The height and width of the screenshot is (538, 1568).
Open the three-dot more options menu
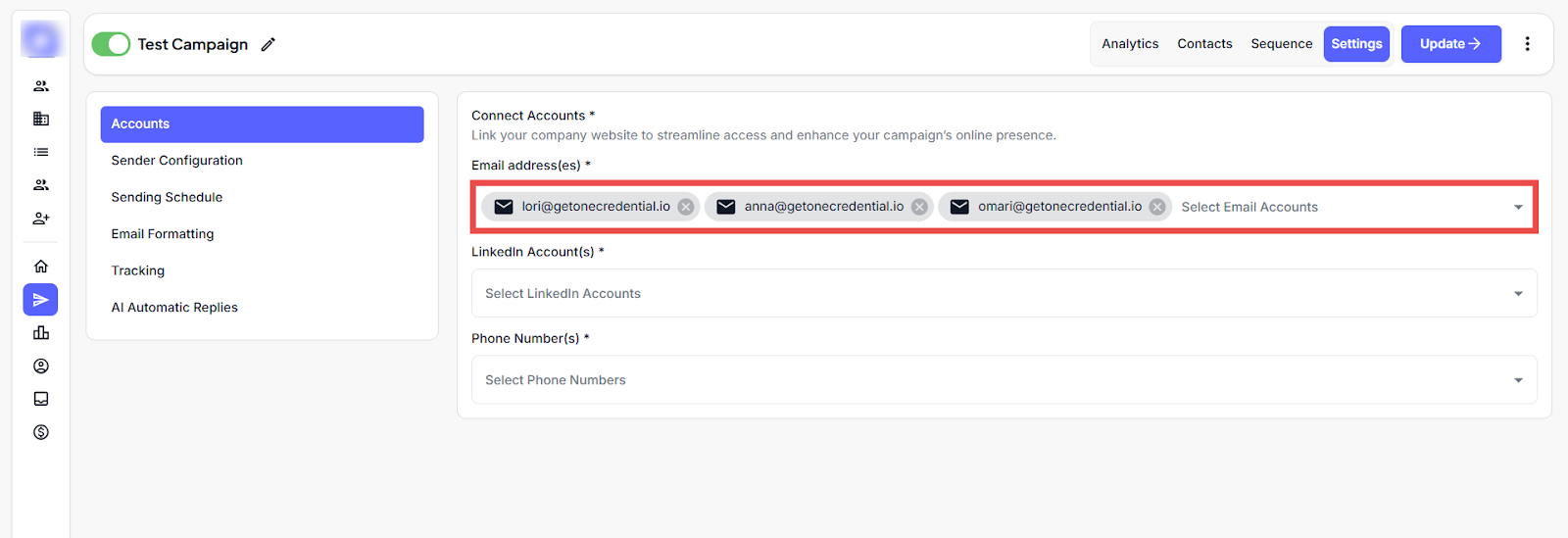(1527, 44)
